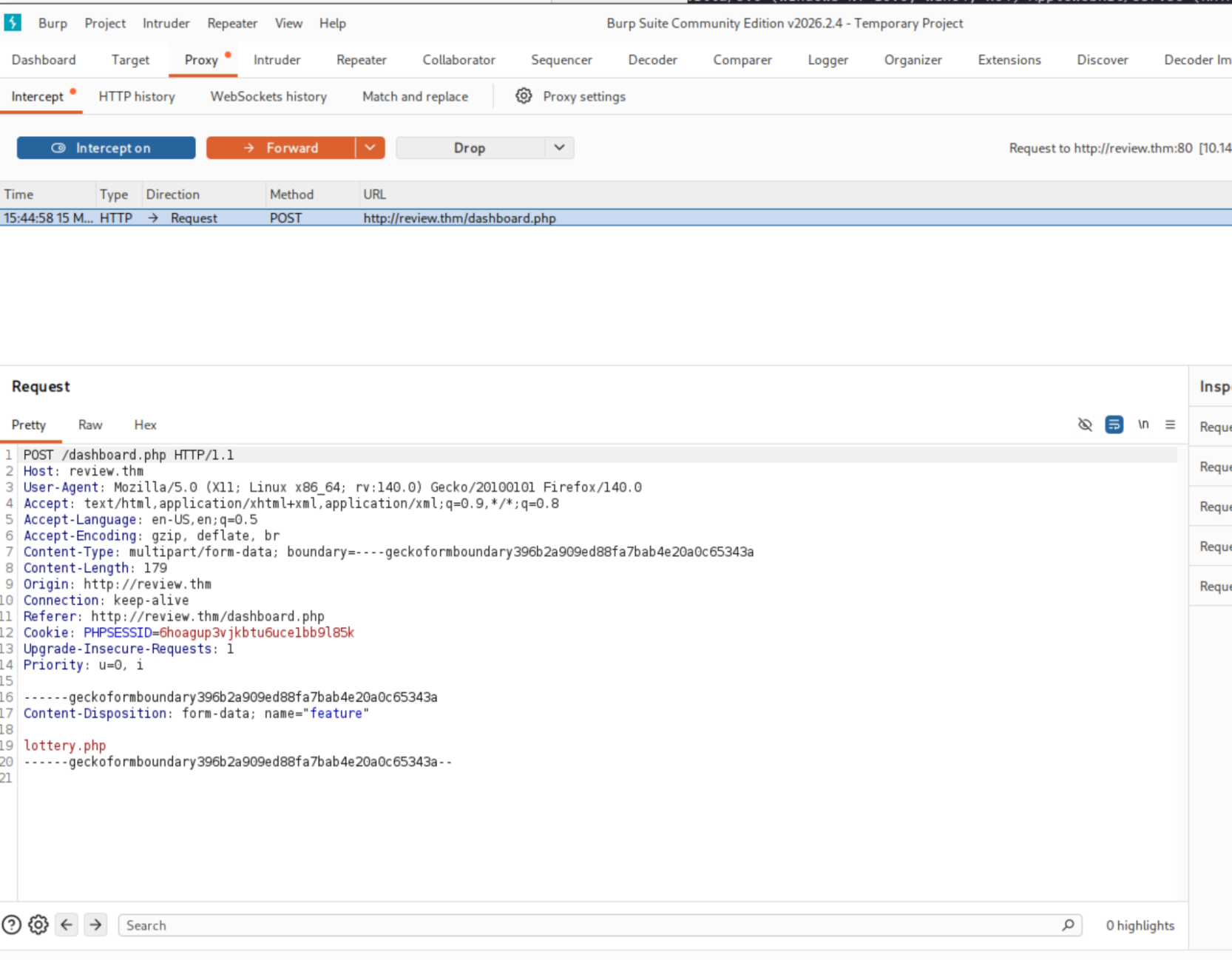Drop the intercepted request
Image resolution: width=1232 pixels, height=960 pixels.
pos(470,148)
